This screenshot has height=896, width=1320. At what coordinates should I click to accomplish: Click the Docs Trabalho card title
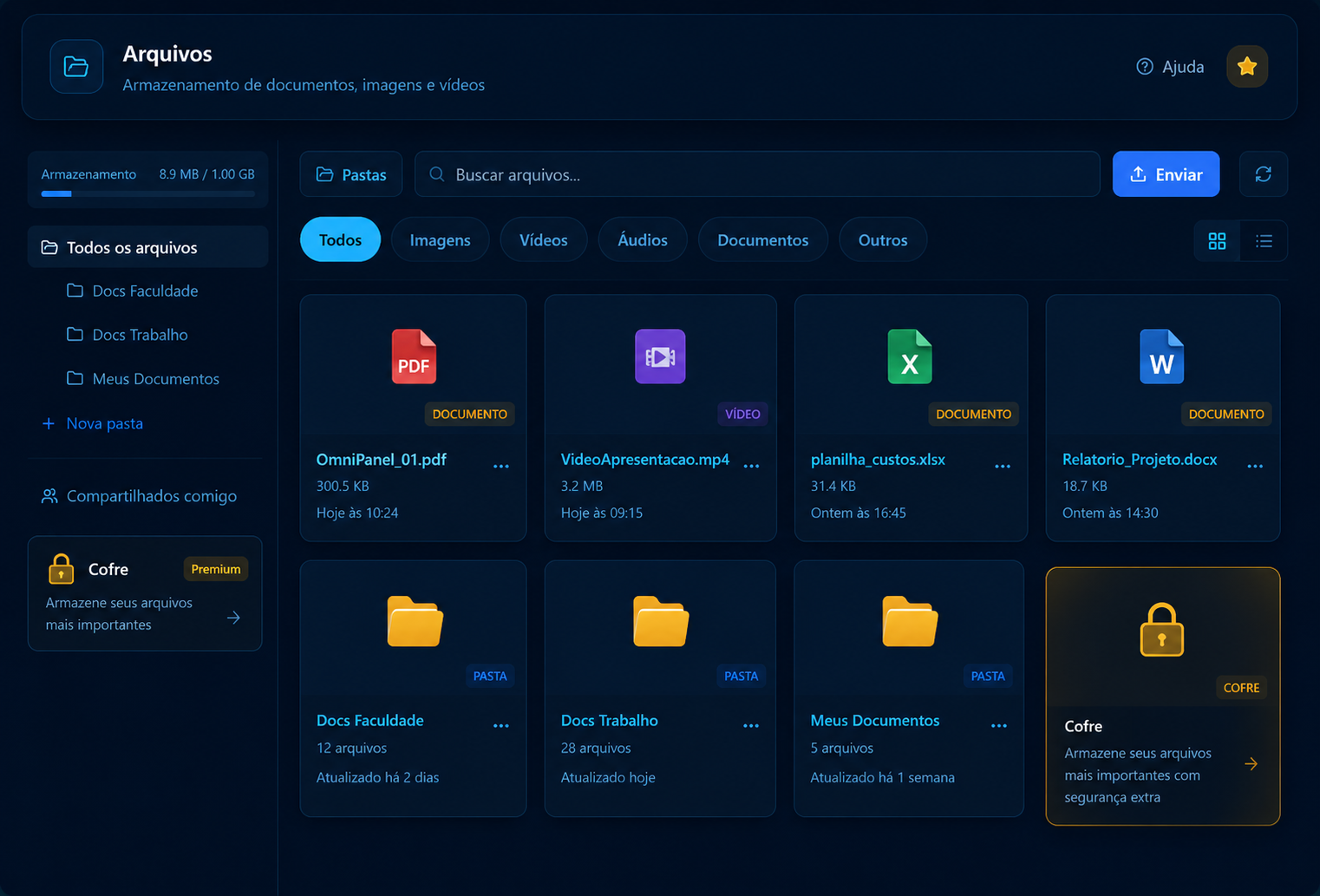point(610,721)
